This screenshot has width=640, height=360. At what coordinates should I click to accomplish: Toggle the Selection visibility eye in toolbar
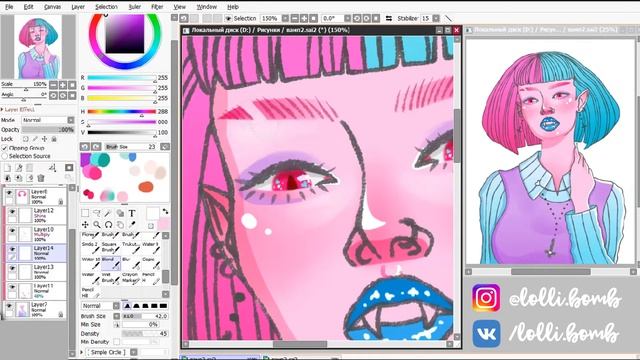(x=228, y=18)
